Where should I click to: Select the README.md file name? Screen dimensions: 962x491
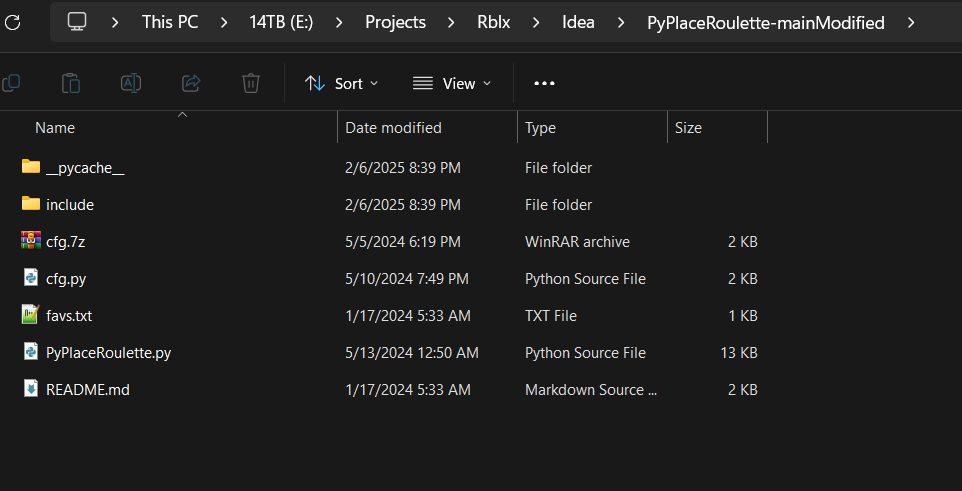(88, 390)
